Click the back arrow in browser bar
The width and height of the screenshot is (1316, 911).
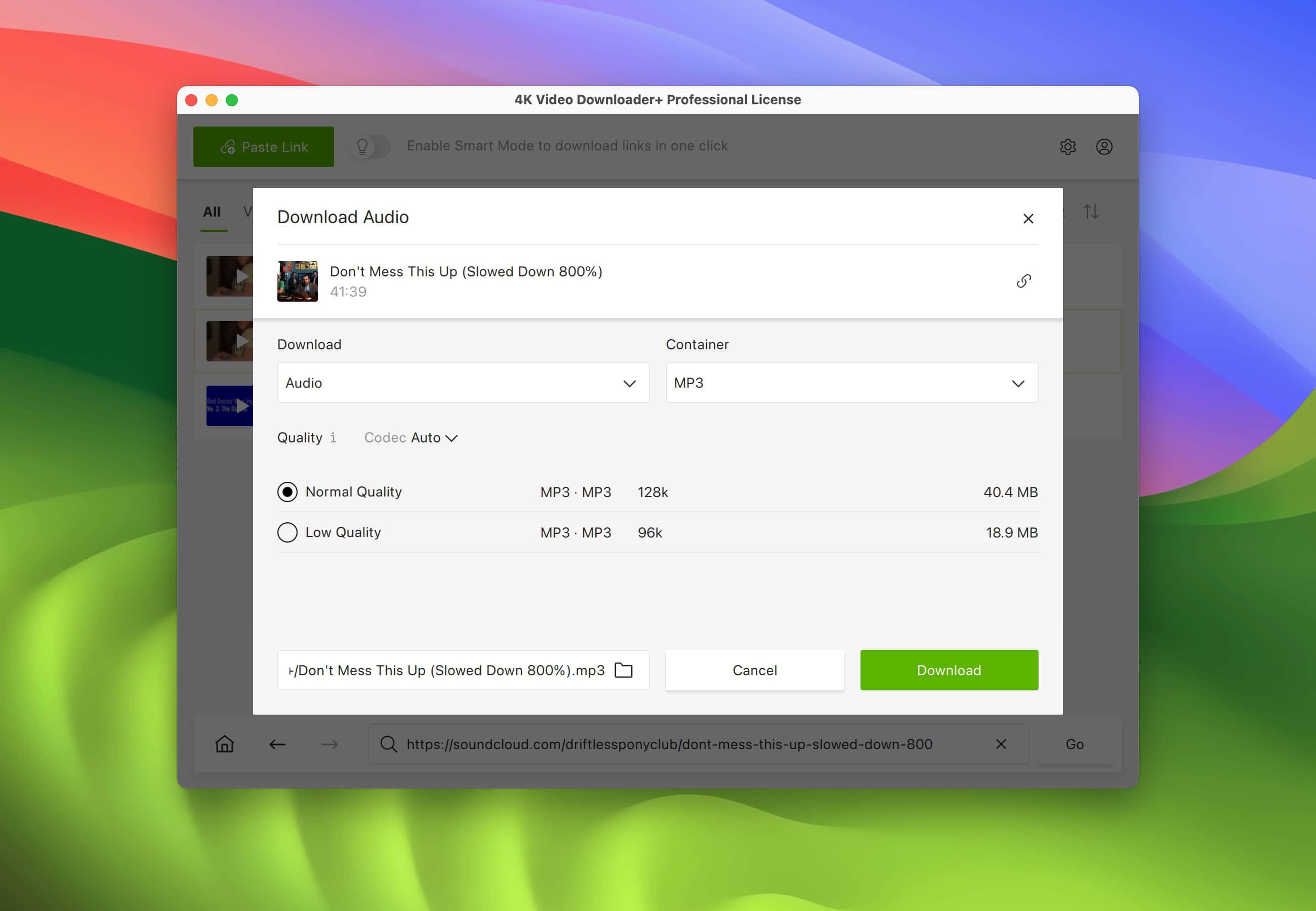pos(277,744)
